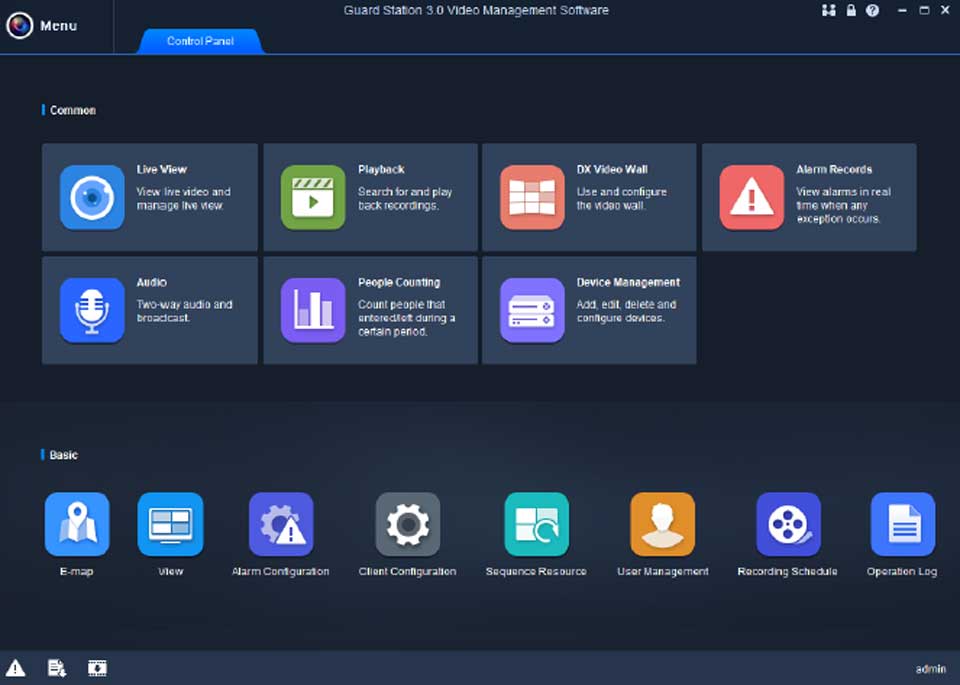Click the Alarm Configuration label
Screen dimensions: 960x685
tap(280, 571)
